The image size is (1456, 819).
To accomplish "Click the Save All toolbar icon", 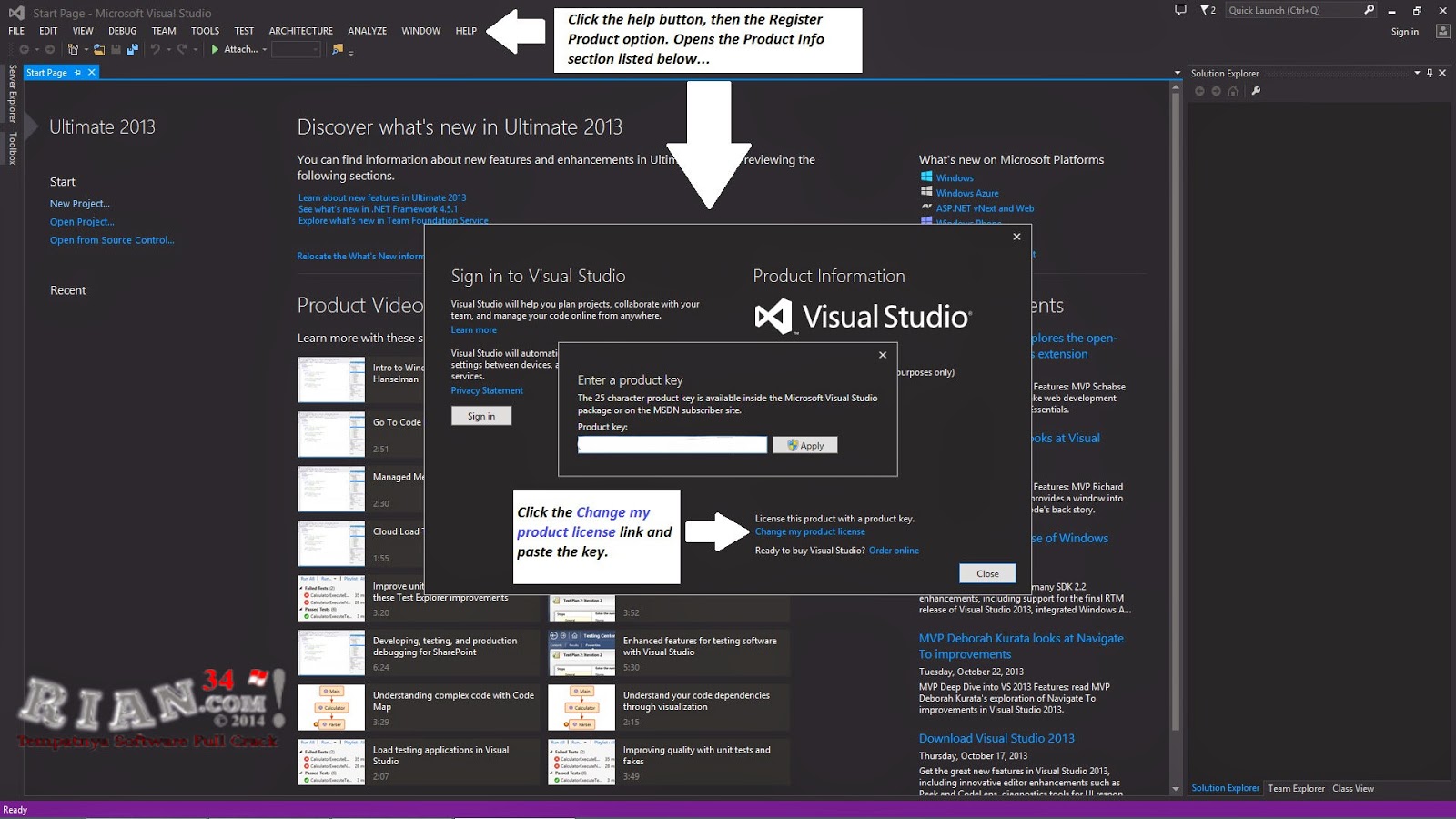I will tap(133, 49).
